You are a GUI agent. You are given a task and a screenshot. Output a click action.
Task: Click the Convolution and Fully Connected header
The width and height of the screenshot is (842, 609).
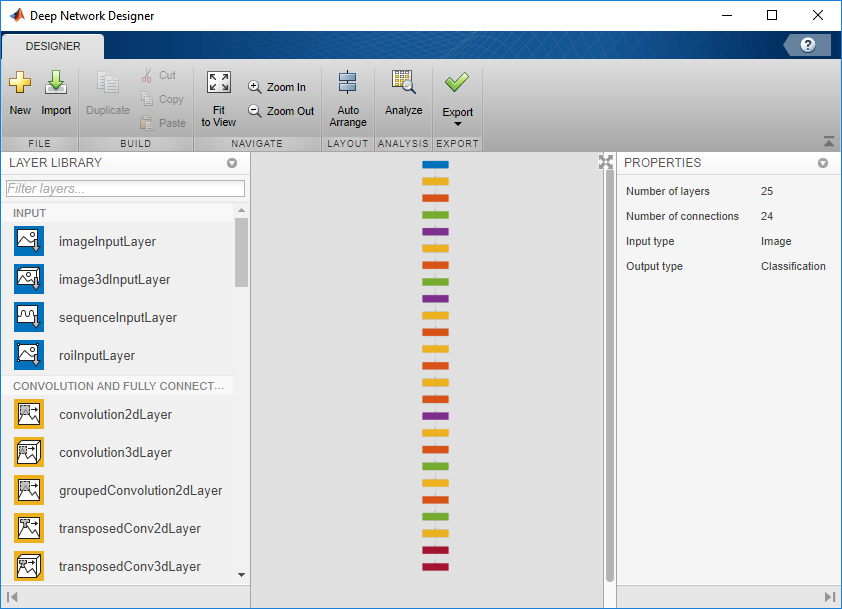pos(118,386)
